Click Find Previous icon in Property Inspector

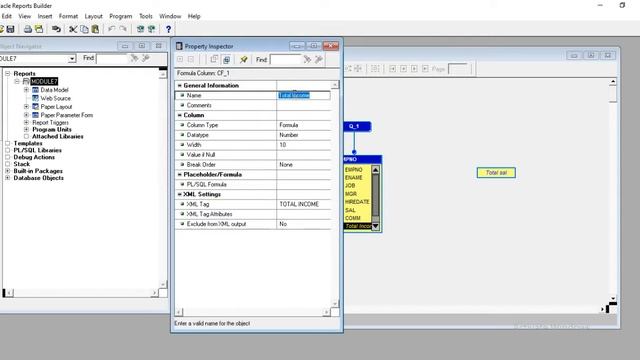pyautogui.click(x=318, y=60)
